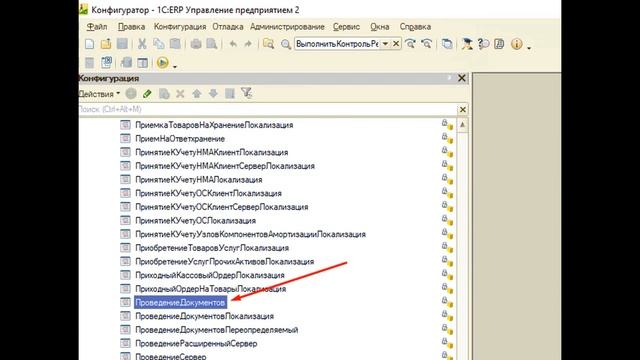Open the Окна menu
Screen dimensions: 640x360
[380, 27]
